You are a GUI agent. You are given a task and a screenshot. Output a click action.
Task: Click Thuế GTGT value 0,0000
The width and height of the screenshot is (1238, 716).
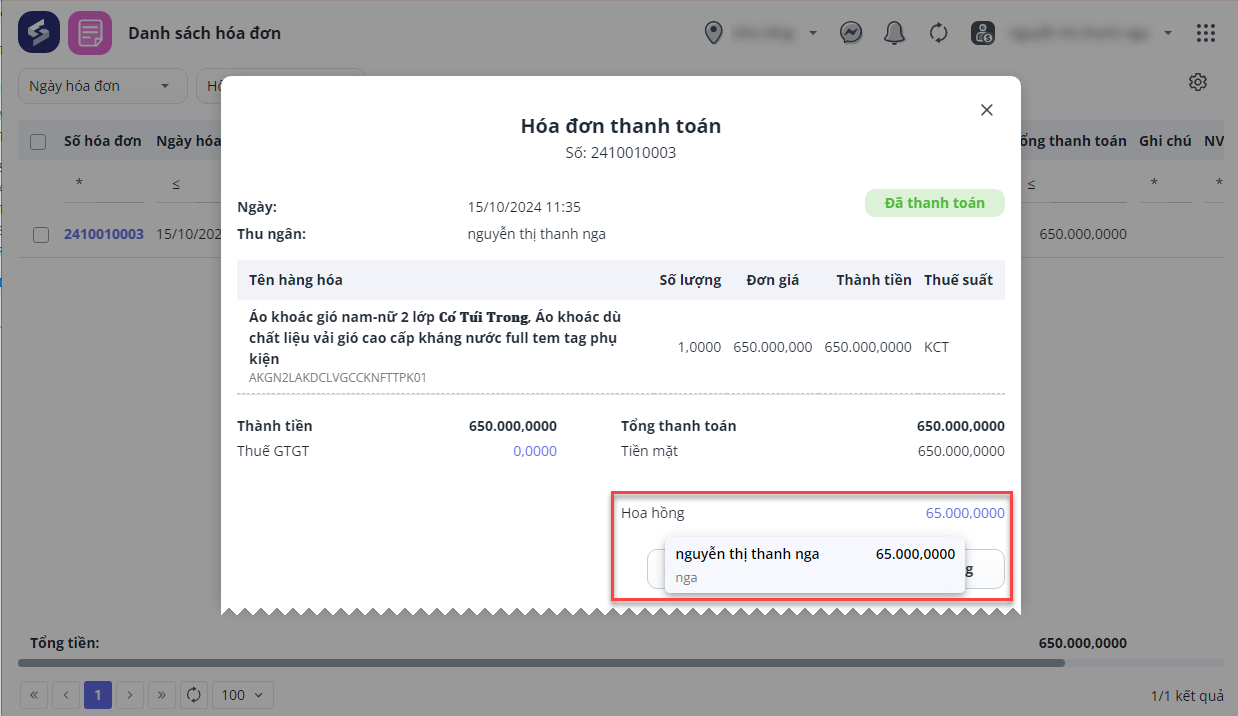535,451
